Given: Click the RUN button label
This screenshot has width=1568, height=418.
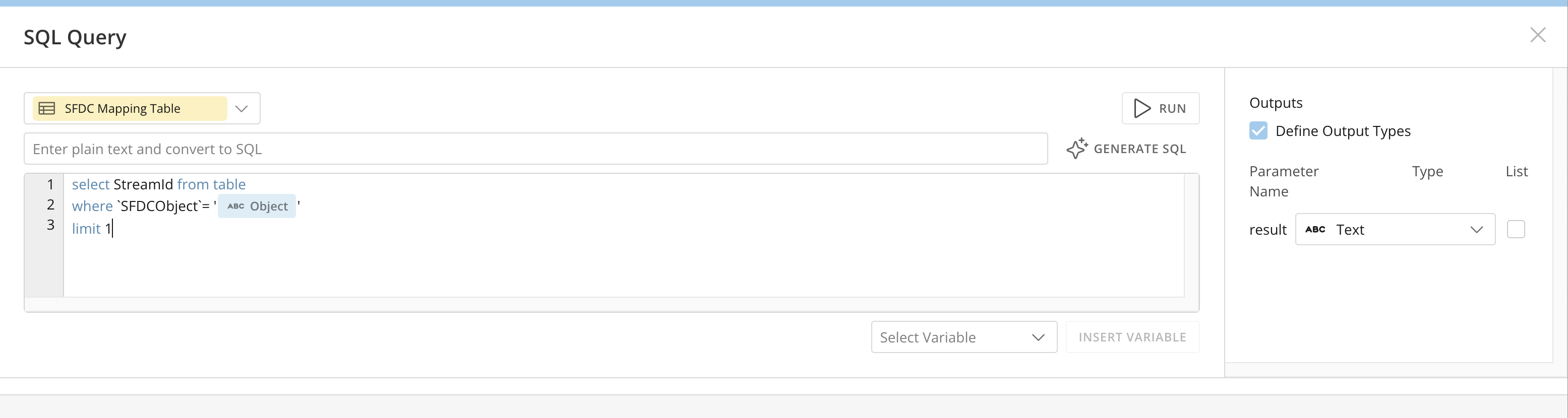Looking at the screenshot, I should (x=1172, y=108).
